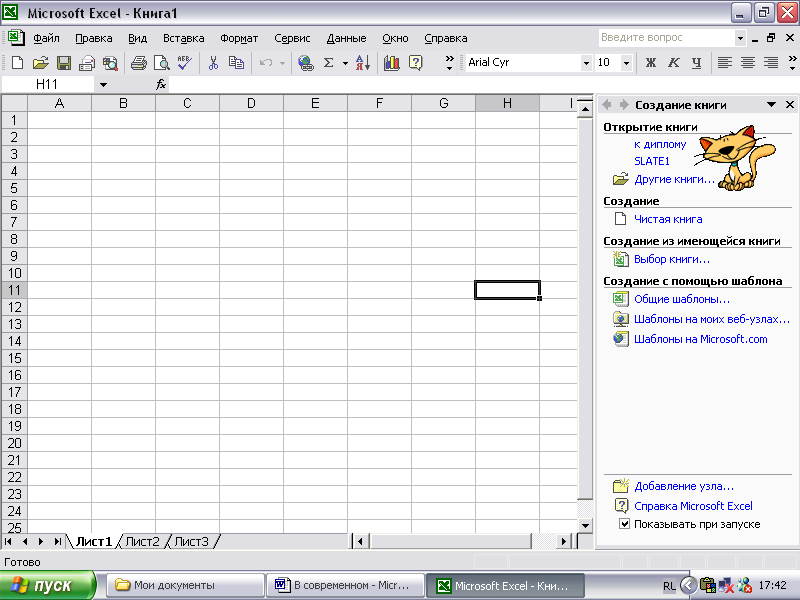Screen dimensions: 800x600
Task: Create a Чистая книга blank workbook
Action: [x=668, y=219]
